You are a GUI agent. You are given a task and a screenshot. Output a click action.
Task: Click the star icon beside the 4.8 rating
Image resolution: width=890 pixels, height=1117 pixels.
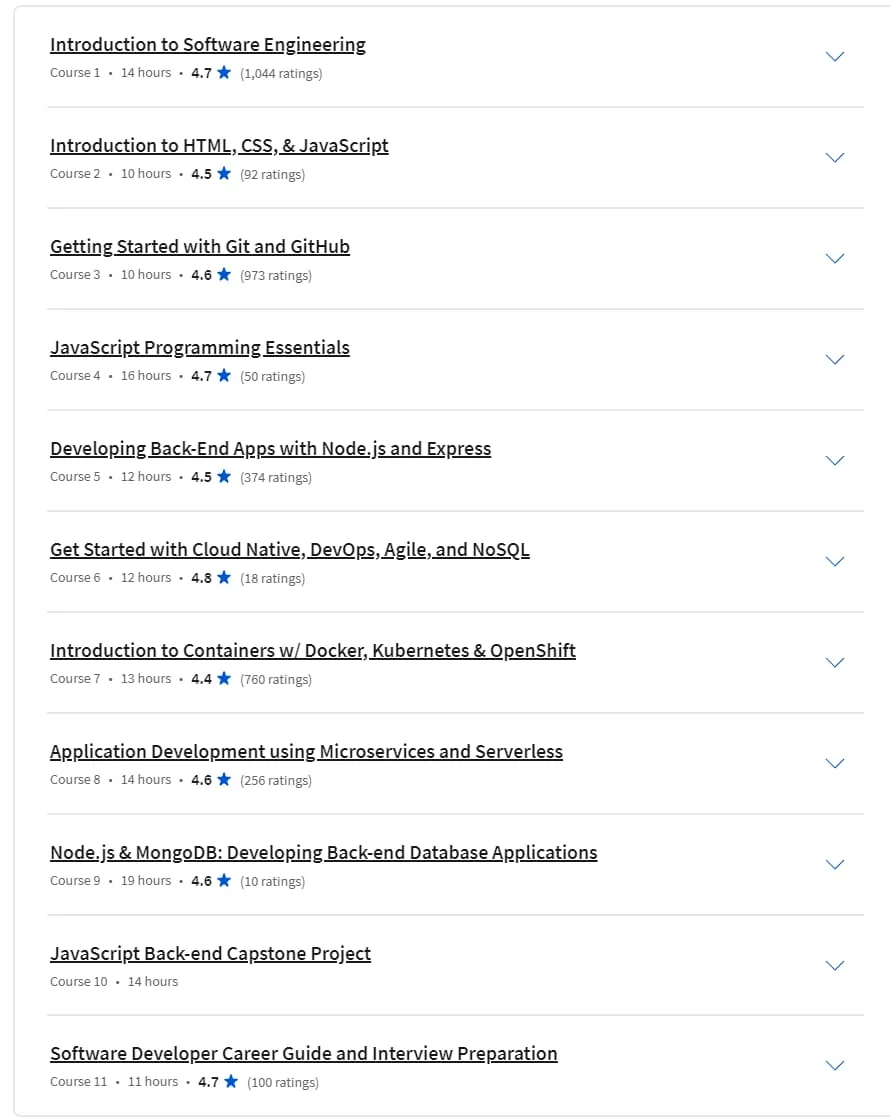pos(224,577)
